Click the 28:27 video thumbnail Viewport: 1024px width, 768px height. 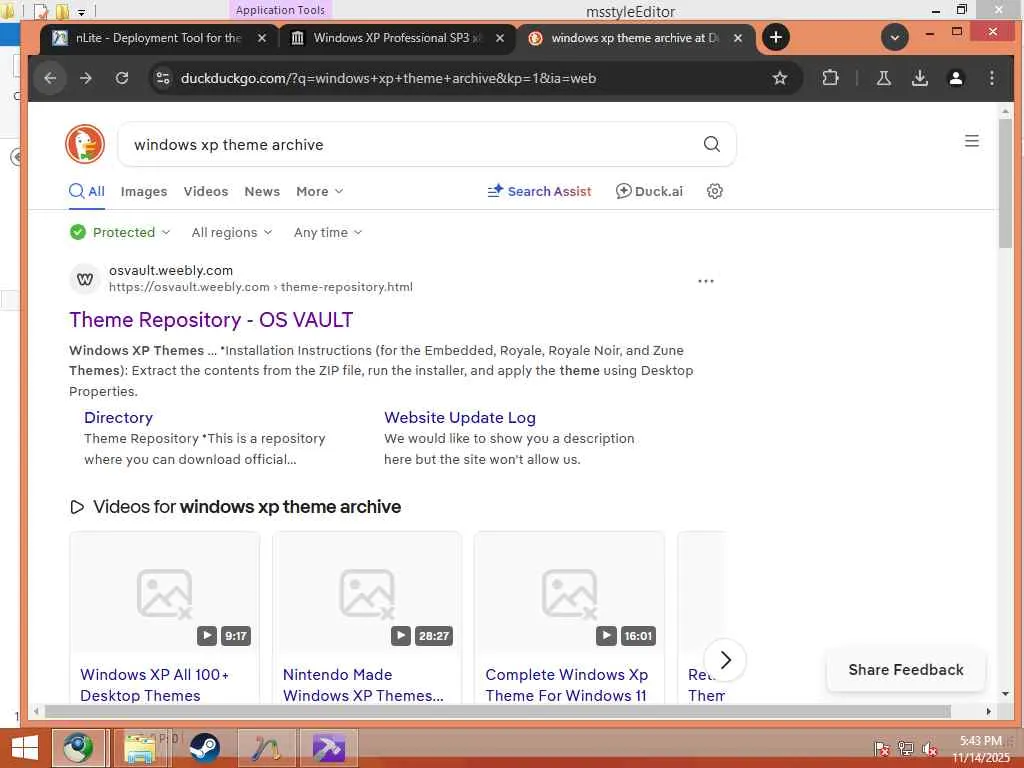(x=367, y=592)
